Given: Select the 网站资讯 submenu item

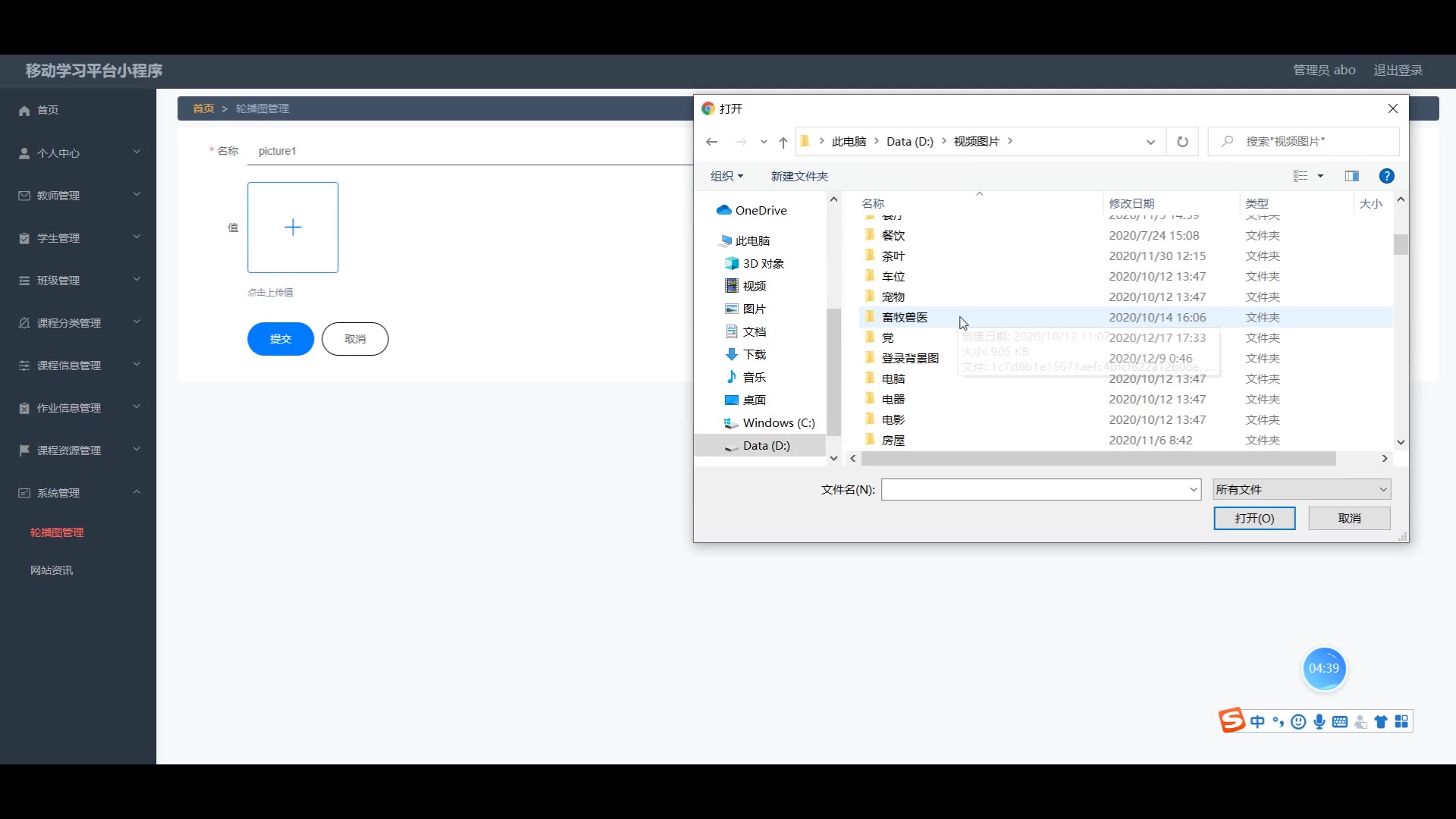Looking at the screenshot, I should coord(52,570).
